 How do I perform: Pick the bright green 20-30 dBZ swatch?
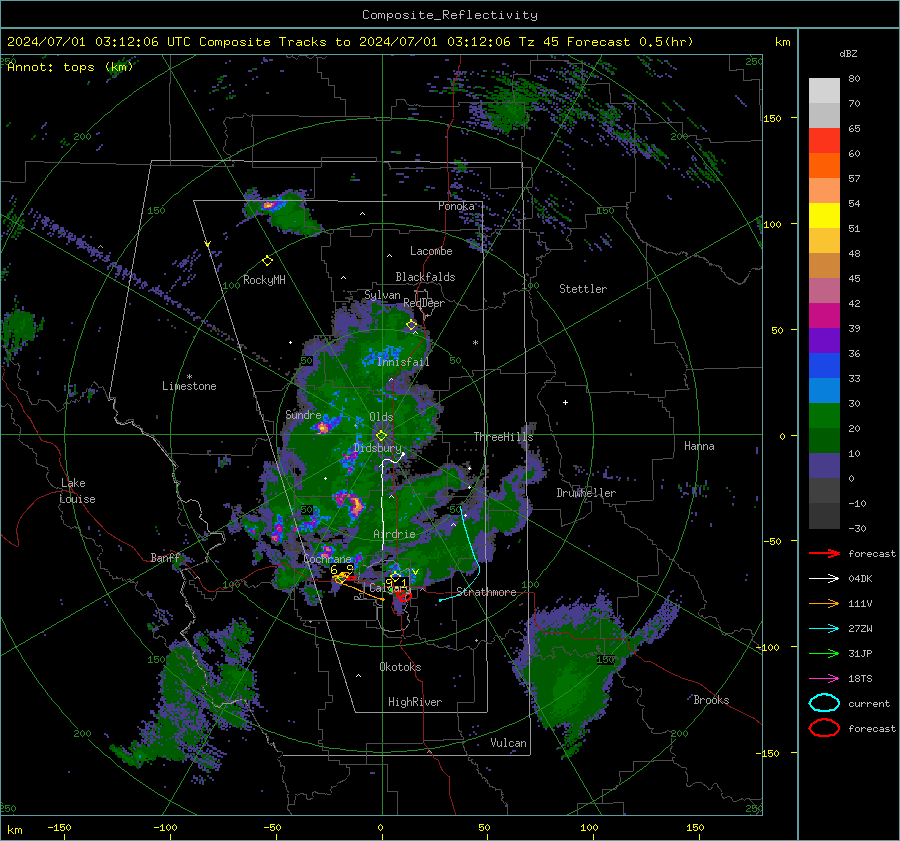[x=824, y=416]
